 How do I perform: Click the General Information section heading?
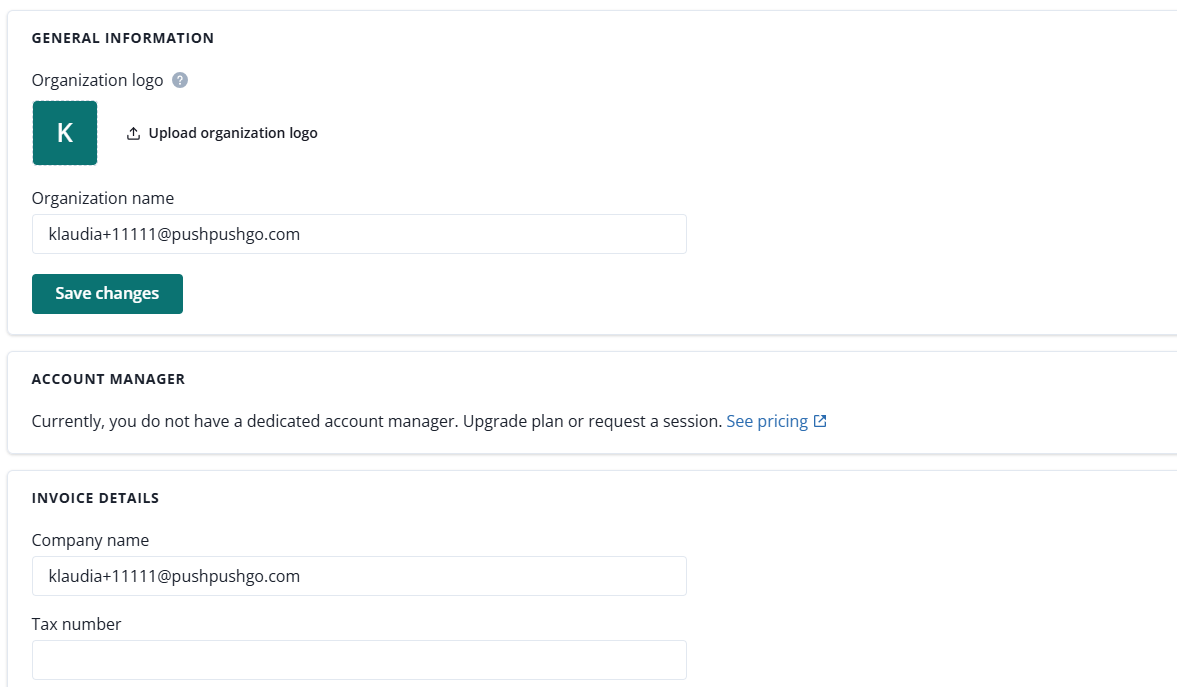point(123,38)
